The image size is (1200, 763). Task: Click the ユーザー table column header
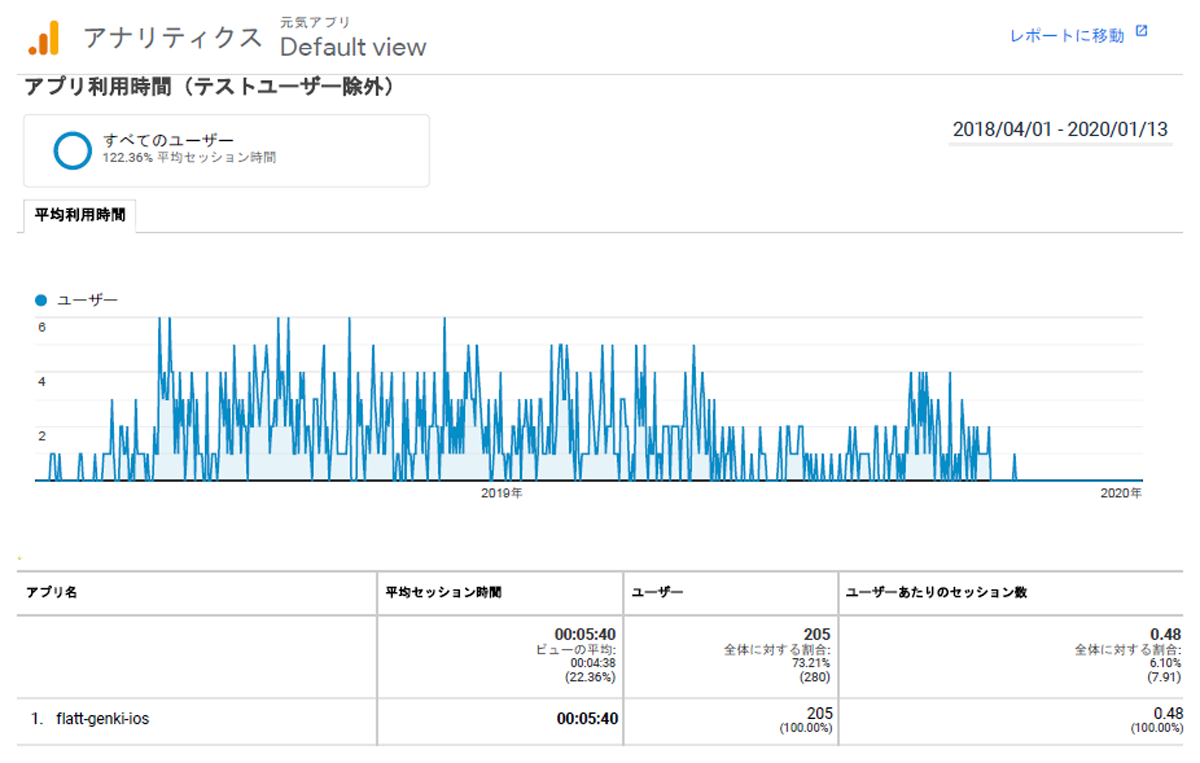(x=658, y=592)
